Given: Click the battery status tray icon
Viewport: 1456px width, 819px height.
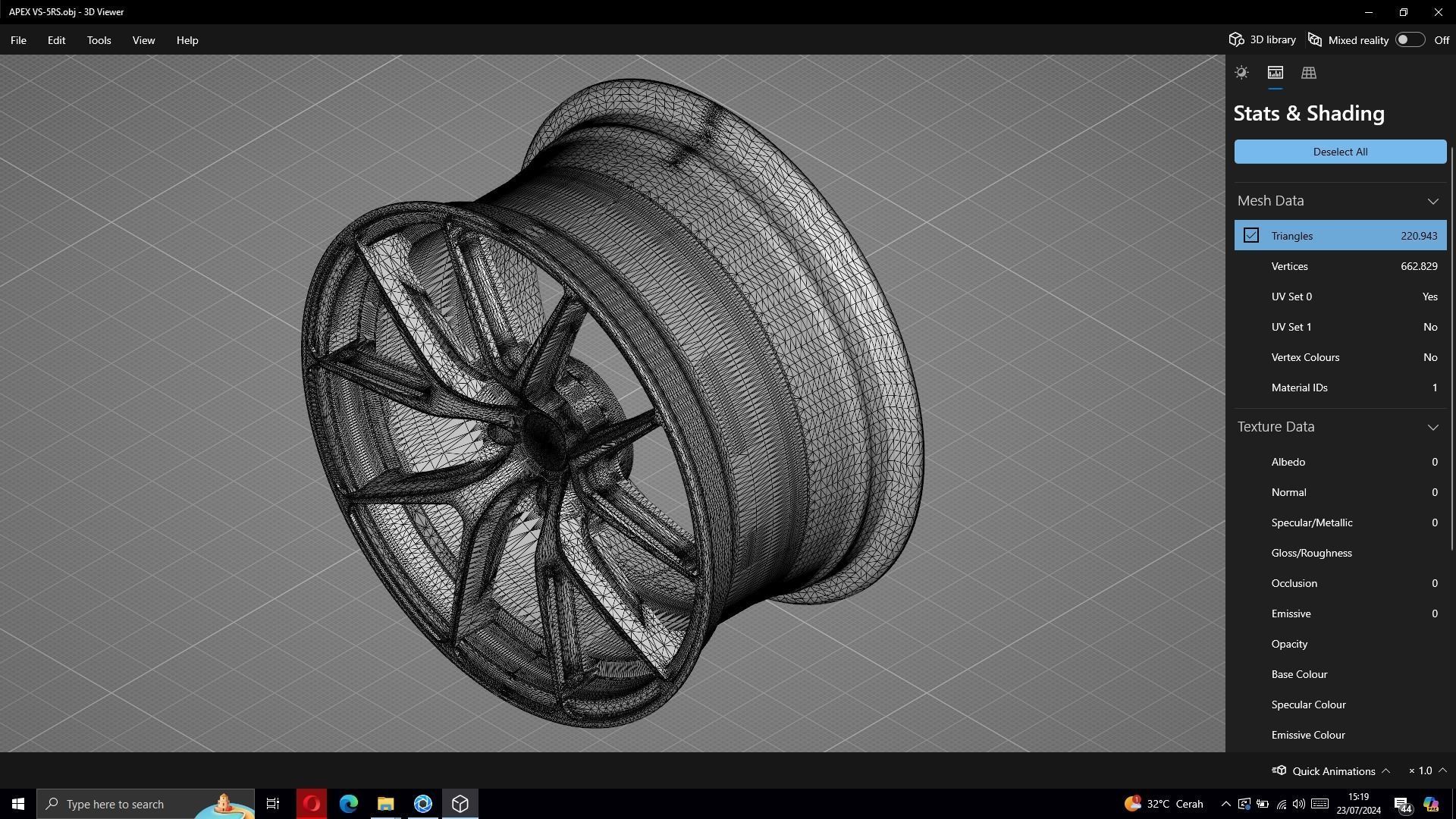Looking at the screenshot, I should [1263, 804].
